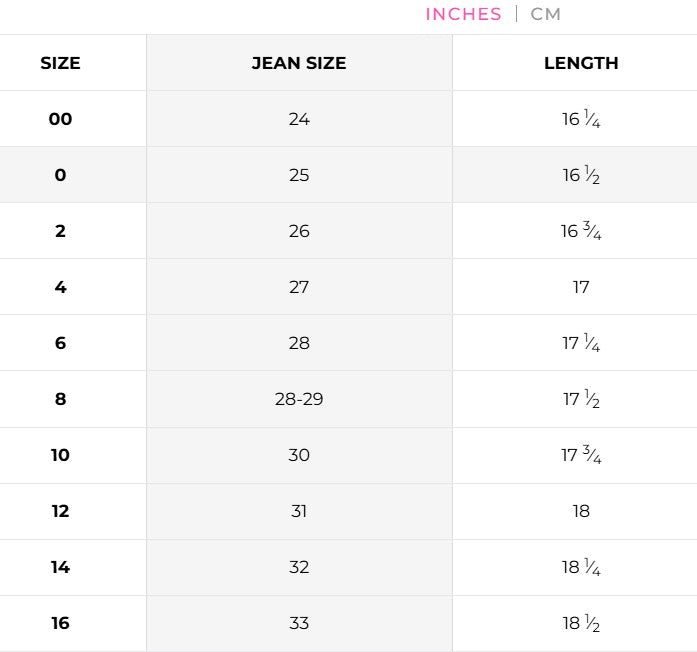Click the length 18 cell
697x652 pixels.
581,511
